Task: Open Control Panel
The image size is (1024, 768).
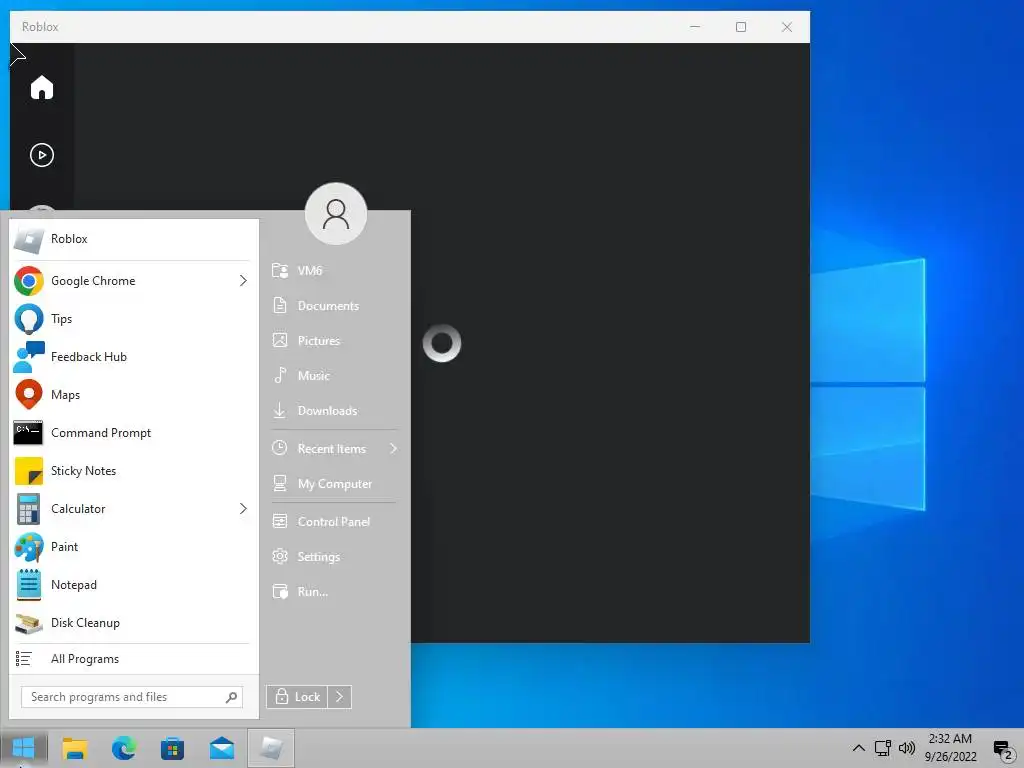Action: pyautogui.click(x=334, y=522)
